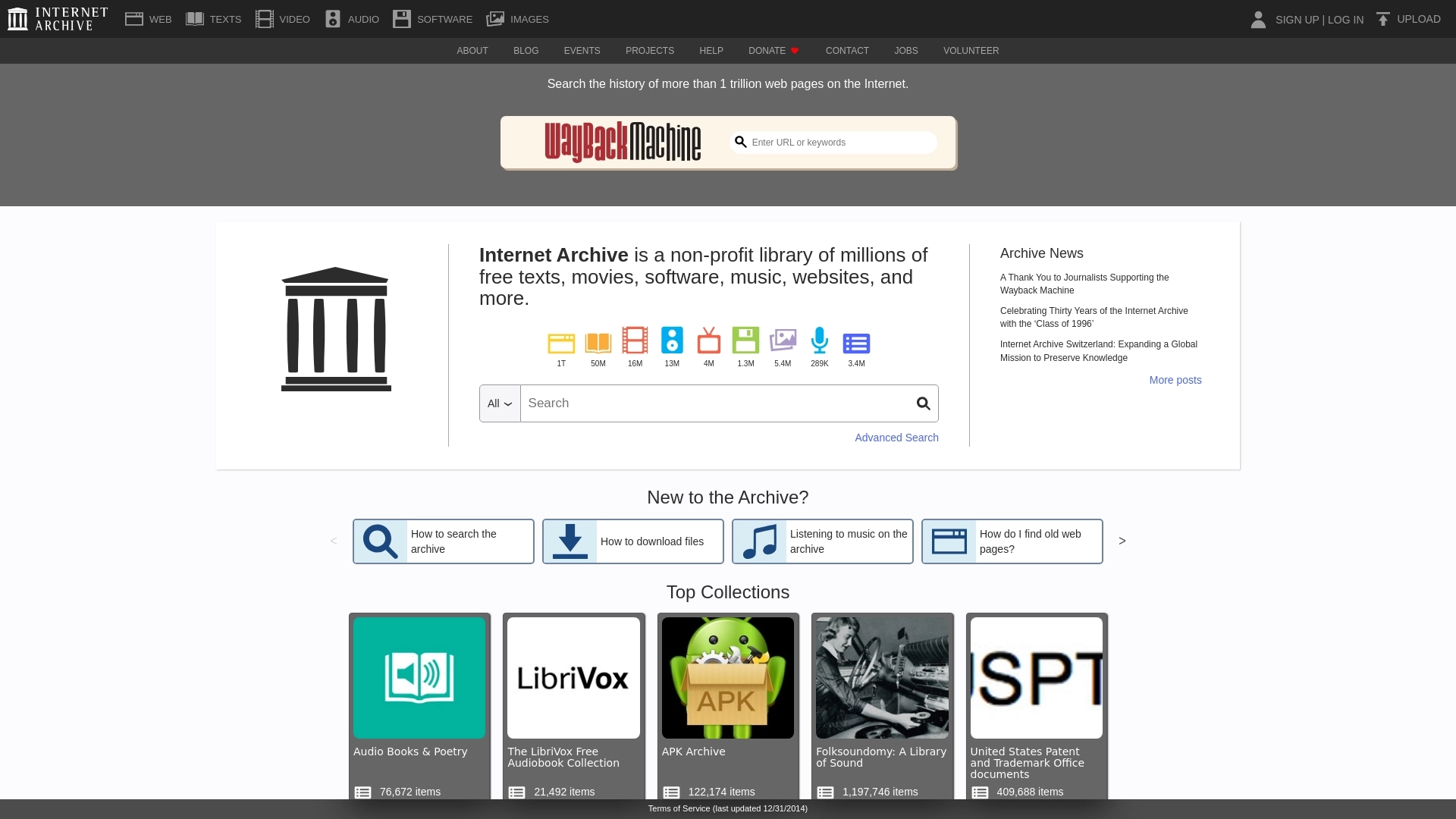The image size is (1456, 819).
Task: Click previous arrow in New to Archive carousel
Action: [333, 541]
